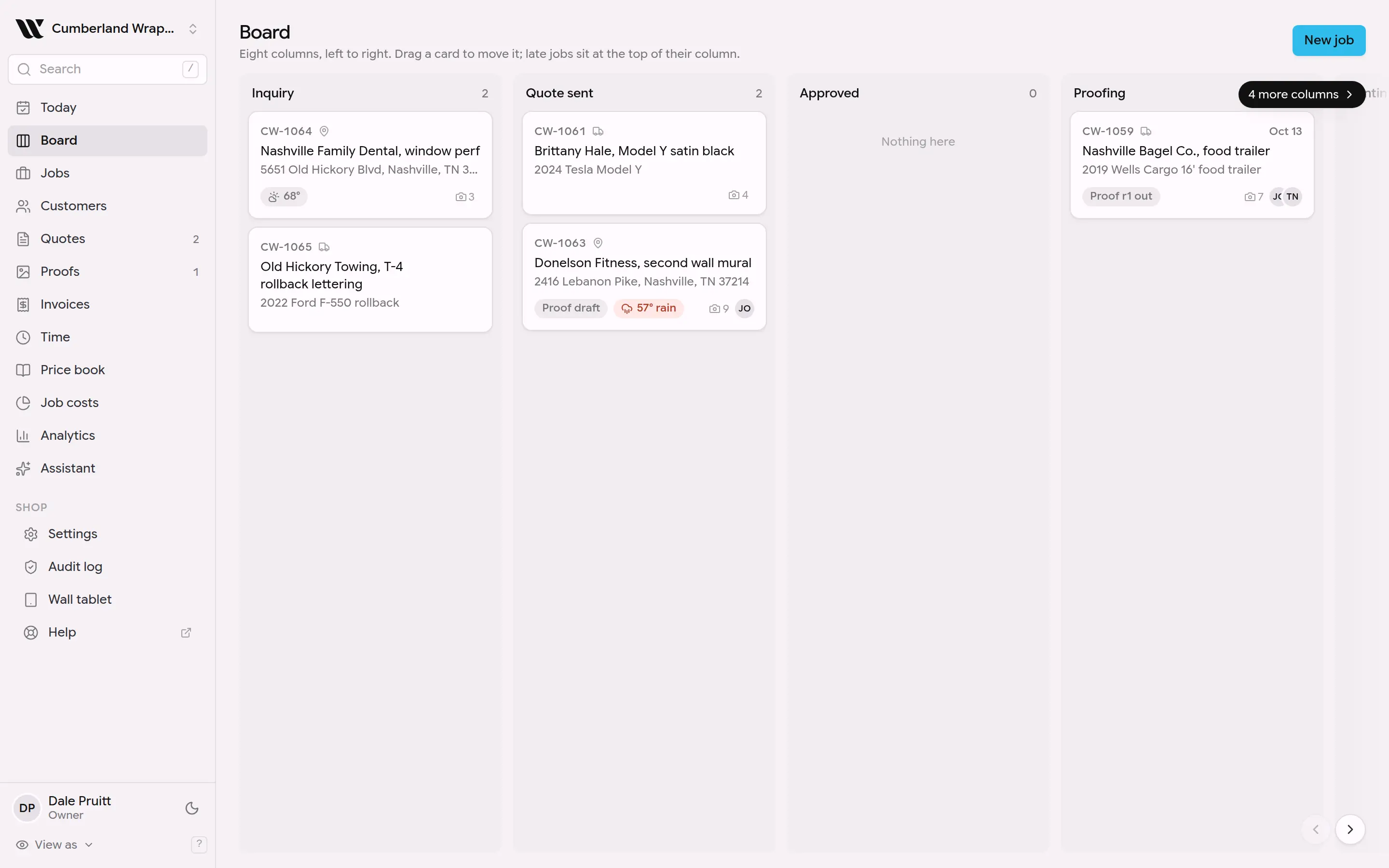This screenshot has height=868, width=1389.
Task: Click the question mark shortcuts icon
Action: 199,844
